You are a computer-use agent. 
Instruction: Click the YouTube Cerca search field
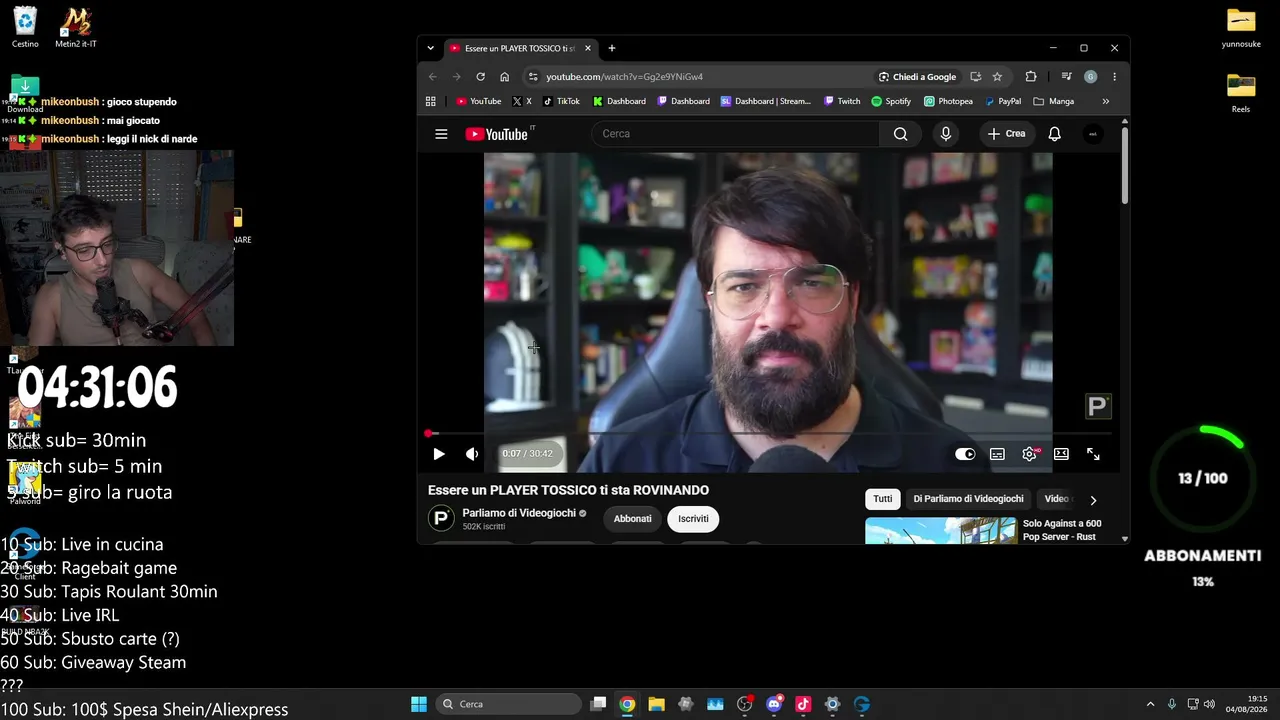[x=735, y=134]
